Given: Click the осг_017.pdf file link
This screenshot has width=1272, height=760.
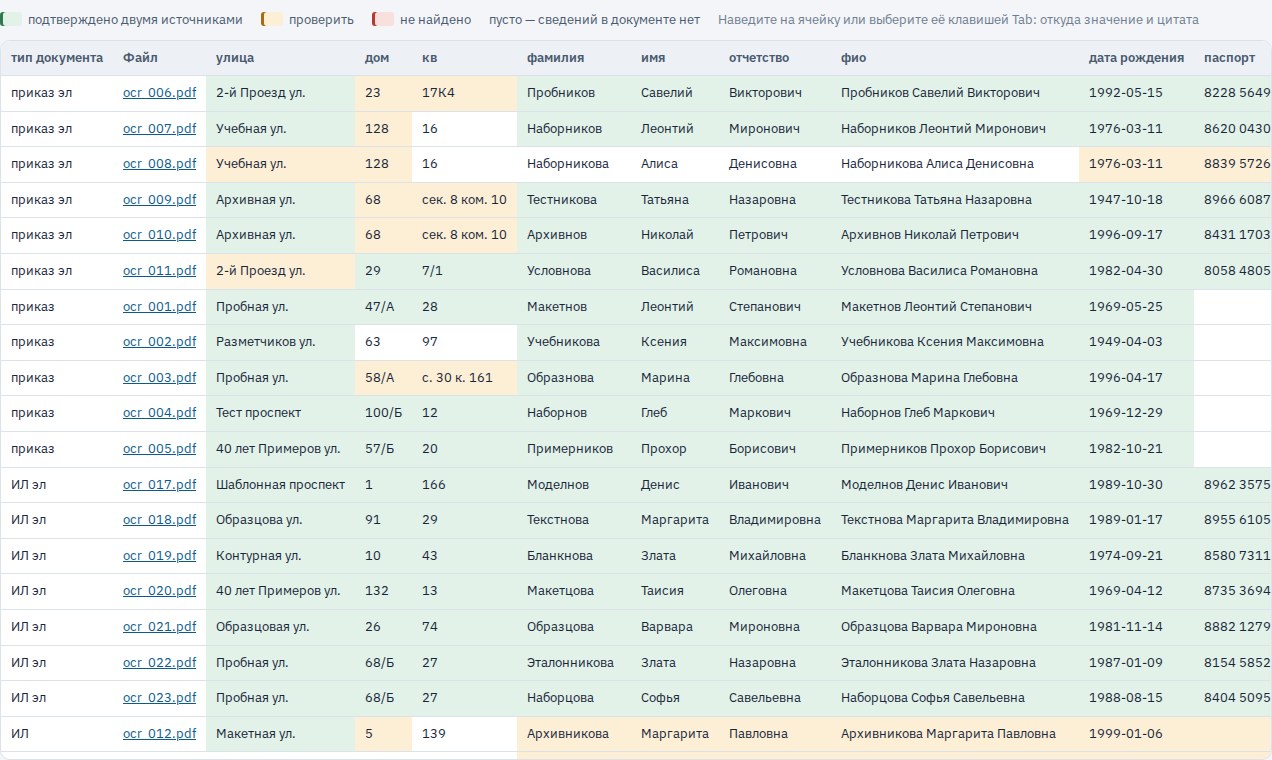Looking at the screenshot, I should click(x=160, y=485).
